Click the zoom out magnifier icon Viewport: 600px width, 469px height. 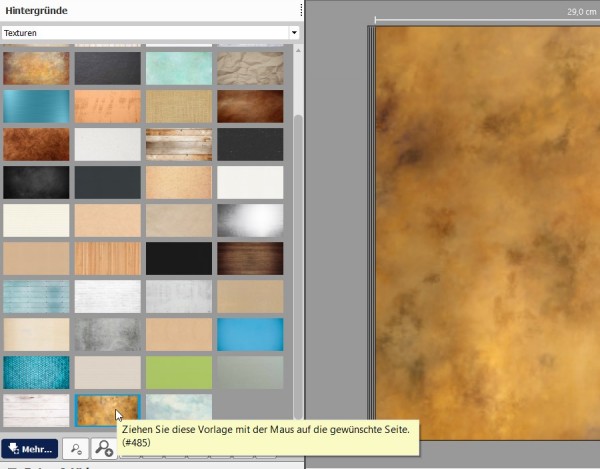pos(76,450)
